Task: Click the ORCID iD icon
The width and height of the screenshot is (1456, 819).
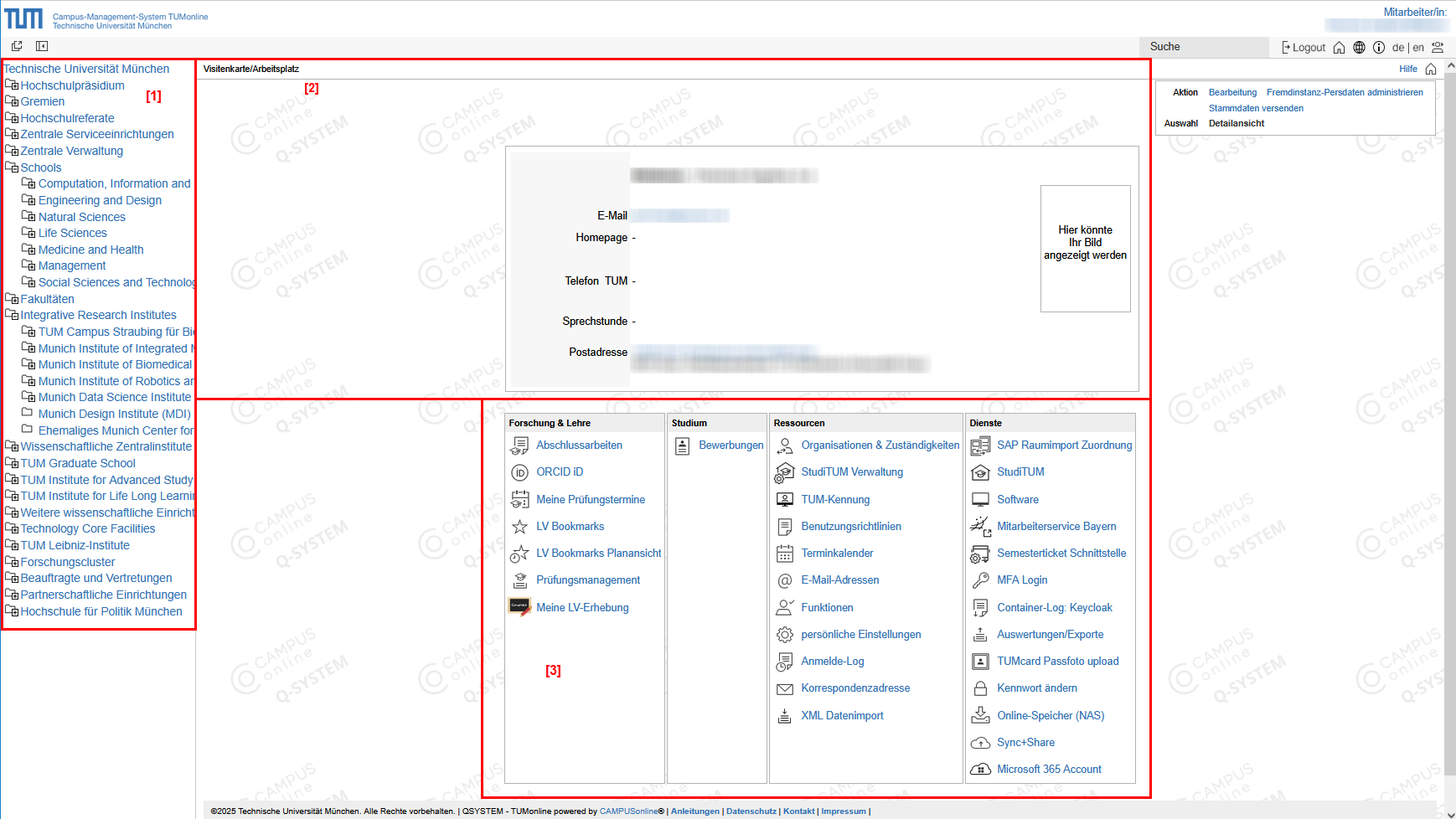Action: [x=519, y=472]
